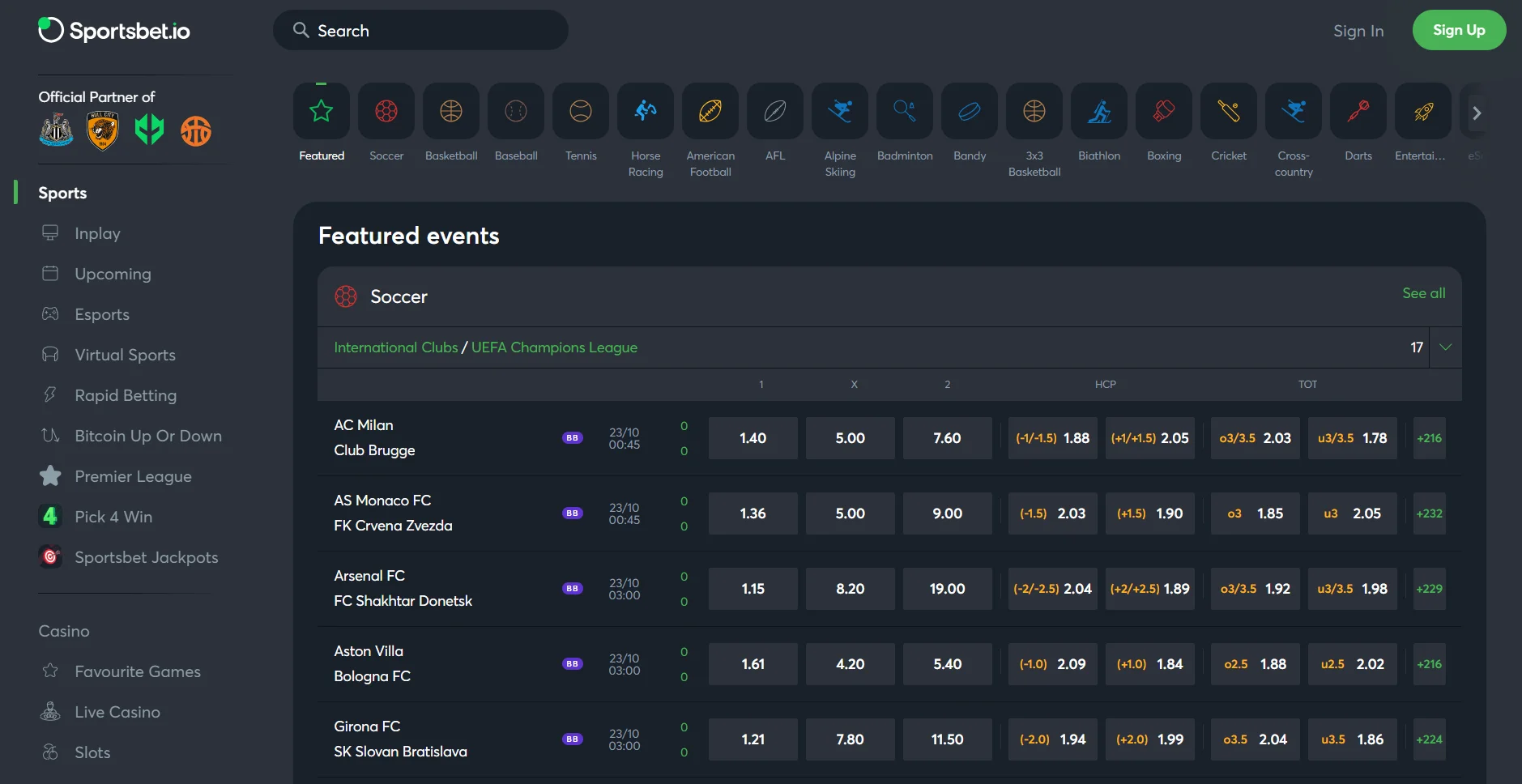
Task: Click BB badge for AC Milan match
Action: point(573,438)
